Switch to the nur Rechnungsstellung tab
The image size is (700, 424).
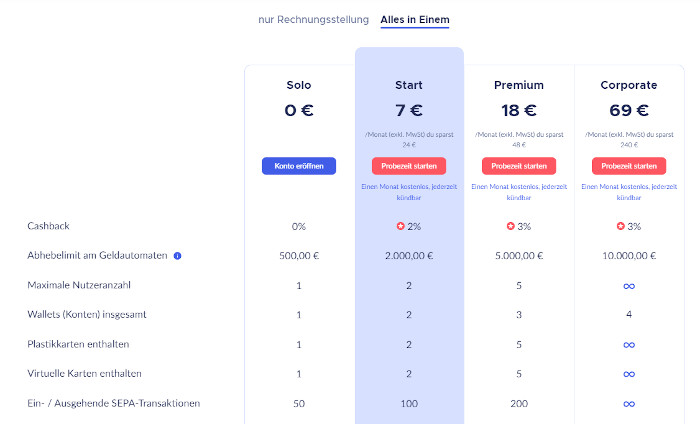point(313,20)
